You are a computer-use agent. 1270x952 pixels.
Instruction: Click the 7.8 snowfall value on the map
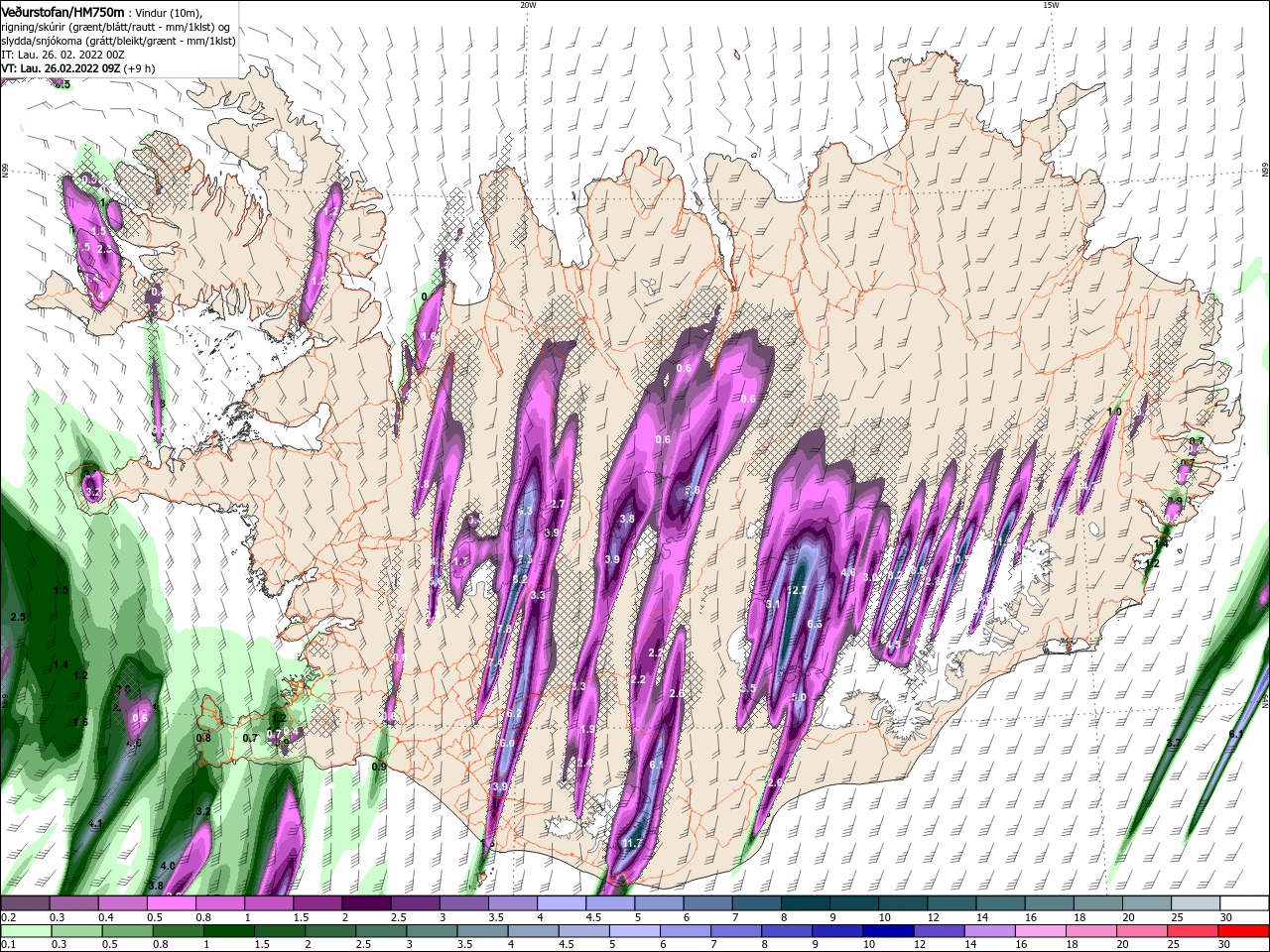(504, 629)
